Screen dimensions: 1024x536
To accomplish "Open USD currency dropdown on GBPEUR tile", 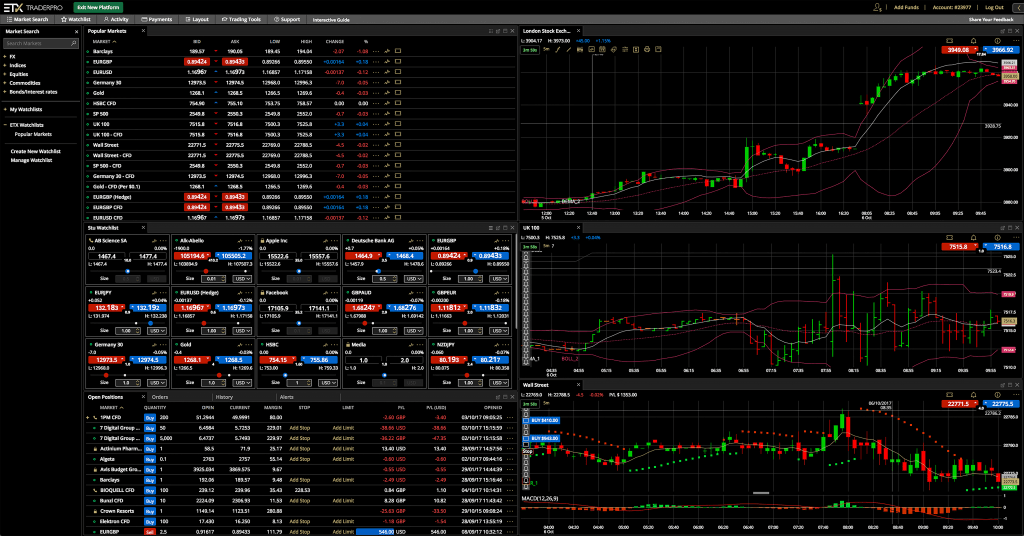I will [x=499, y=330].
